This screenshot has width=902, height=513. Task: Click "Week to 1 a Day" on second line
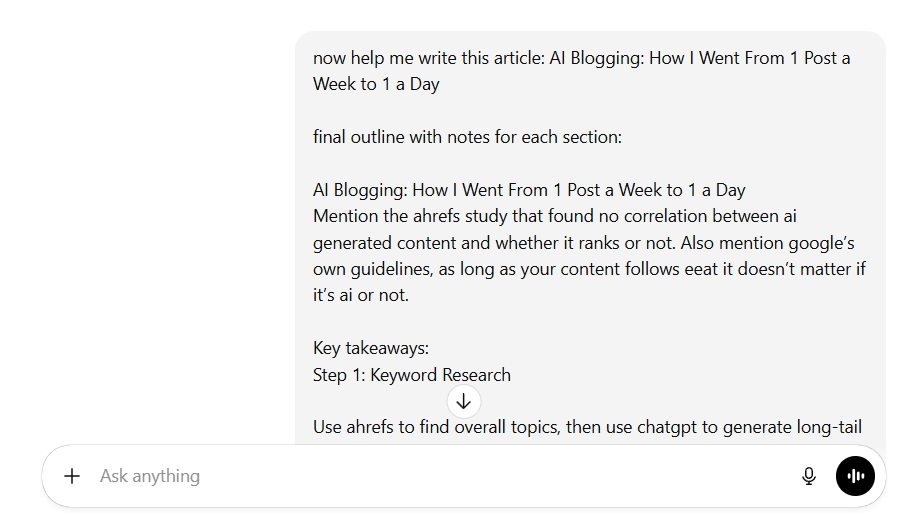[x=376, y=84]
